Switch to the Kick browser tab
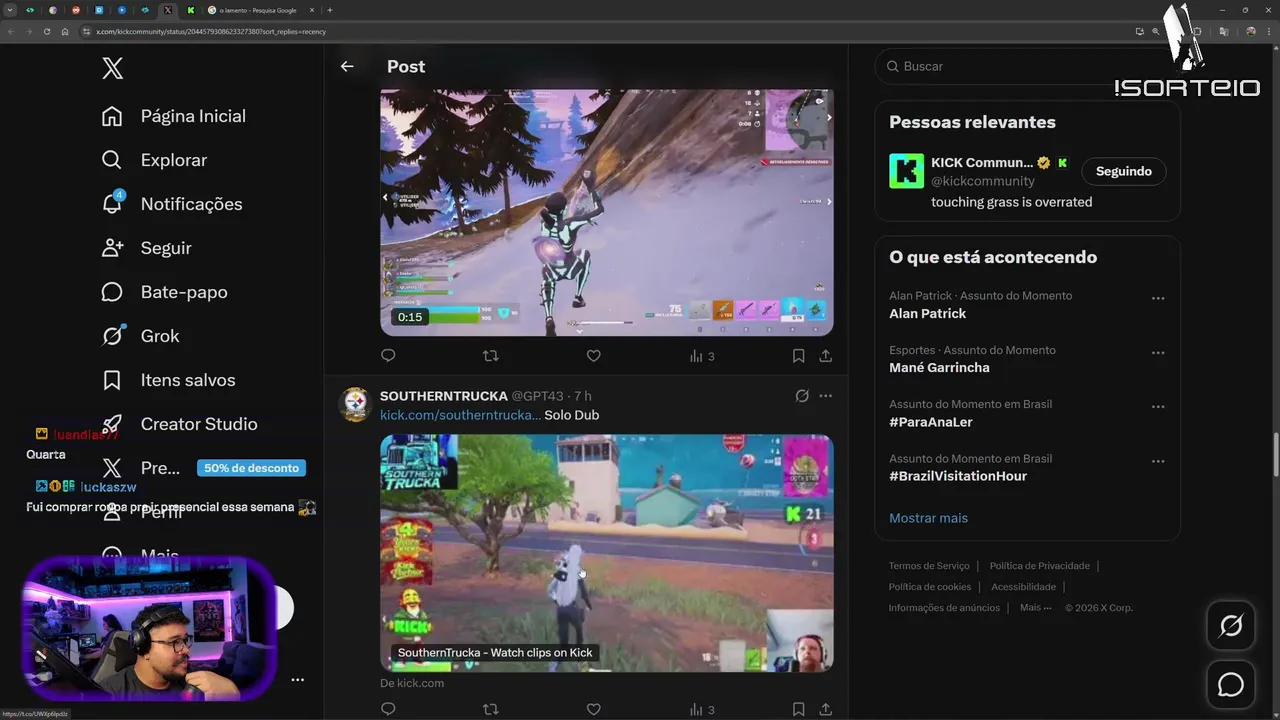 click(190, 10)
